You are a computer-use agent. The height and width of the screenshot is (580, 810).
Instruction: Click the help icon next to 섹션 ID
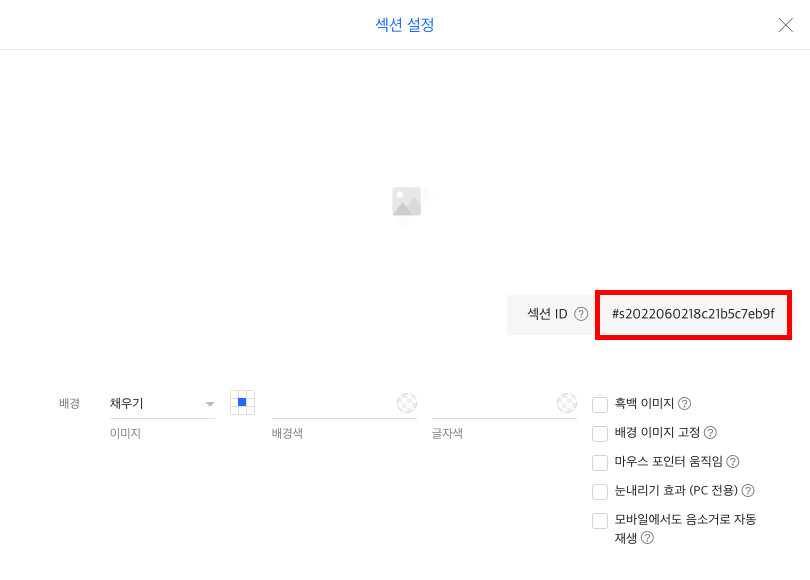coord(581,314)
